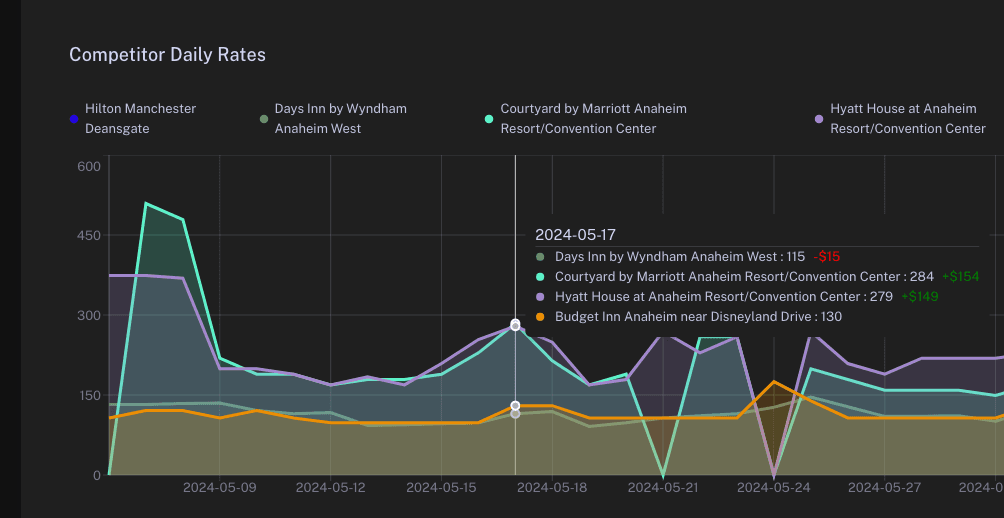
Task: Toggle Hyatt House at Anaheim legend entry
Action: pos(900,118)
